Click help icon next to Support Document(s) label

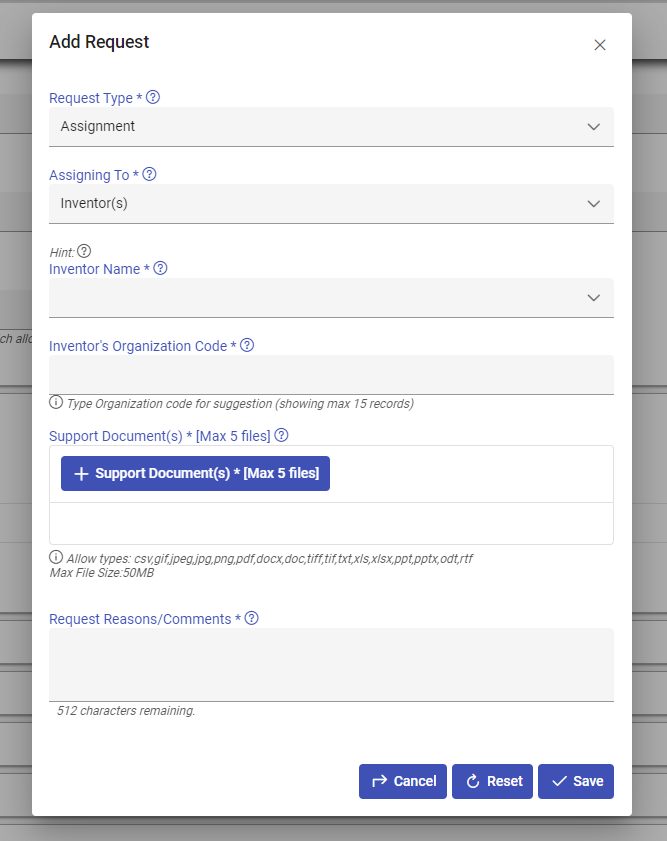(282, 435)
